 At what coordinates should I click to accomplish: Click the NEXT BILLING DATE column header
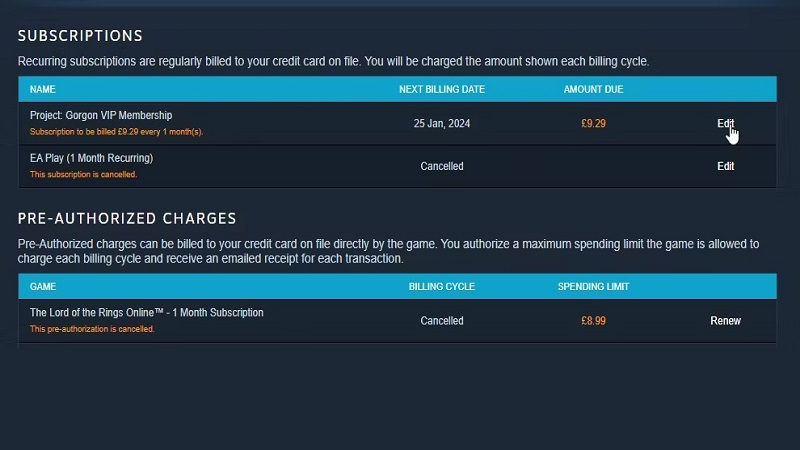tap(442, 90)
